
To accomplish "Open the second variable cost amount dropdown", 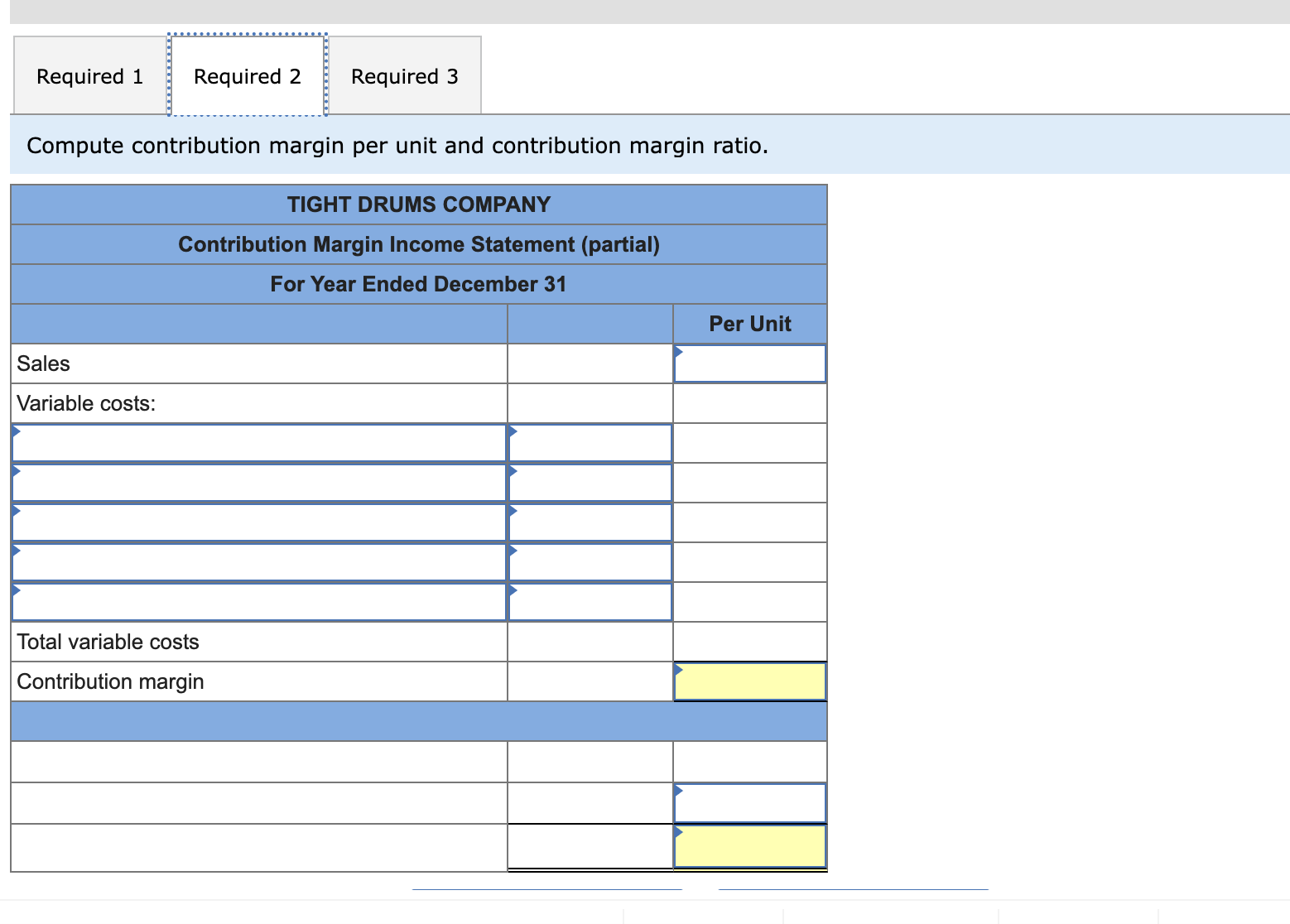I will [589, 483].
